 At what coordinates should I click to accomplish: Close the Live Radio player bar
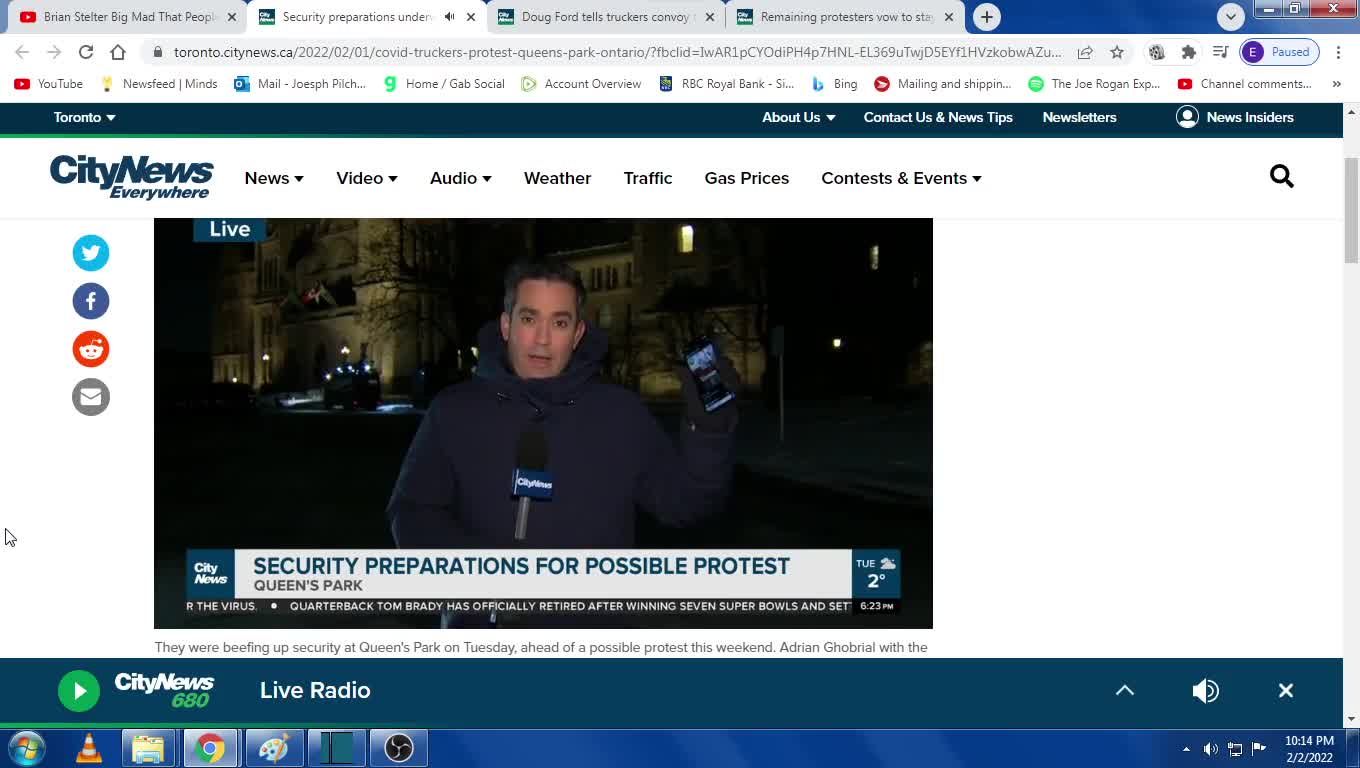point(1286,691)
